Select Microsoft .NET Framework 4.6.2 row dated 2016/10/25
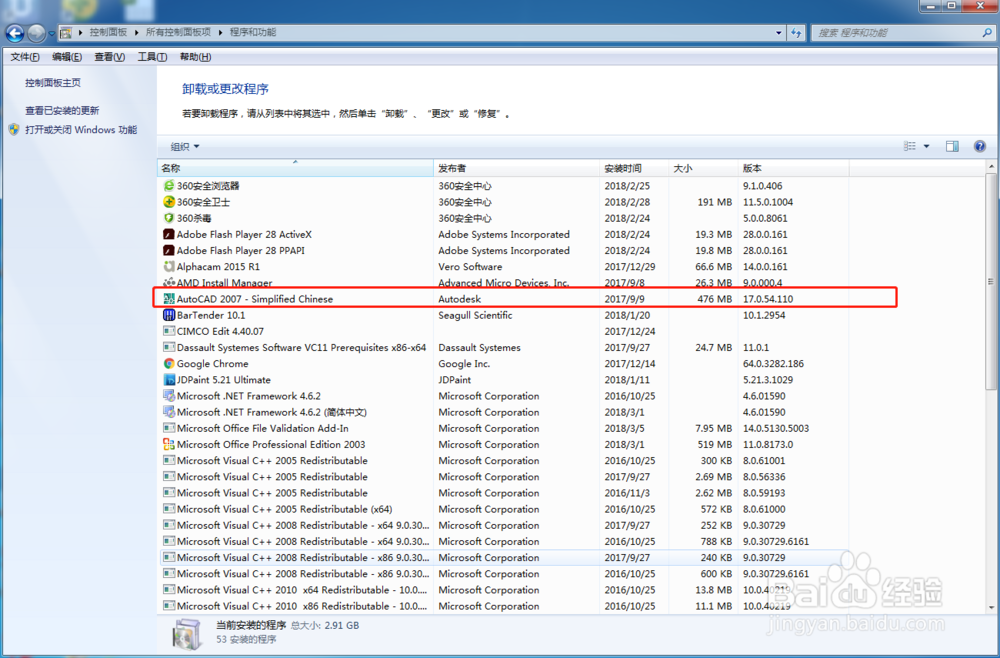Screen dimensions: 1000x658 coord(503,396)
